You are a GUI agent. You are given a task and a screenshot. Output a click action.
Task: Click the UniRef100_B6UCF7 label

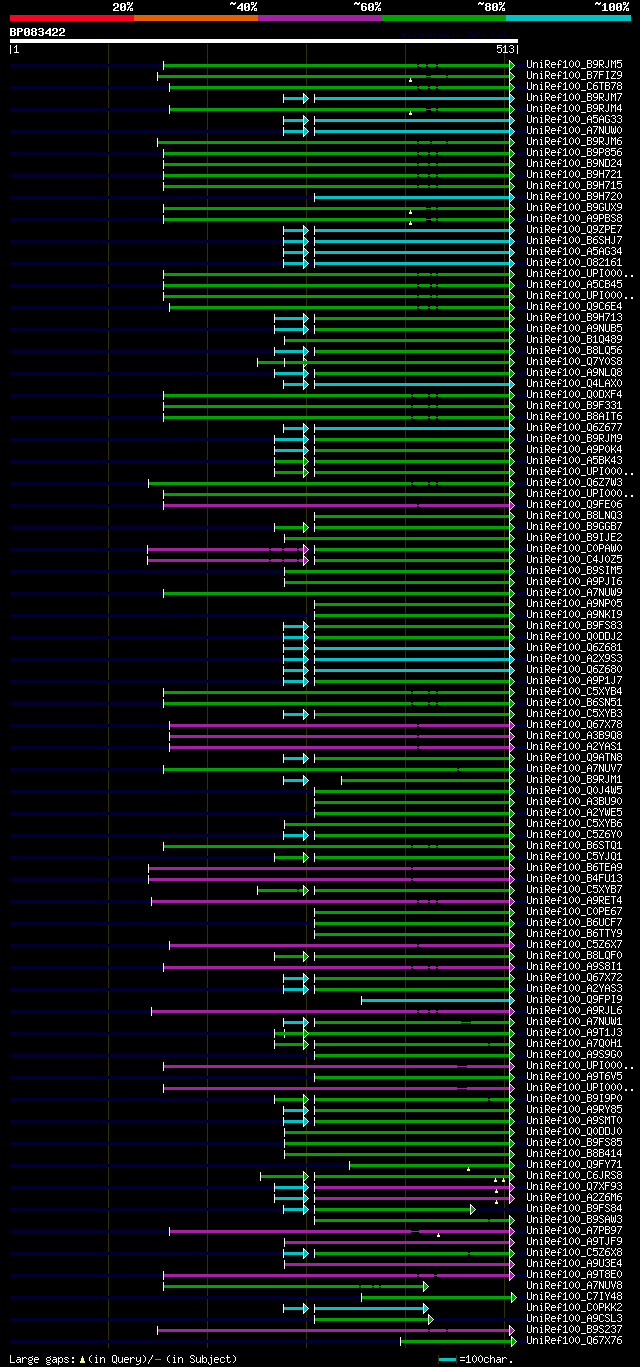pos(575,922)
